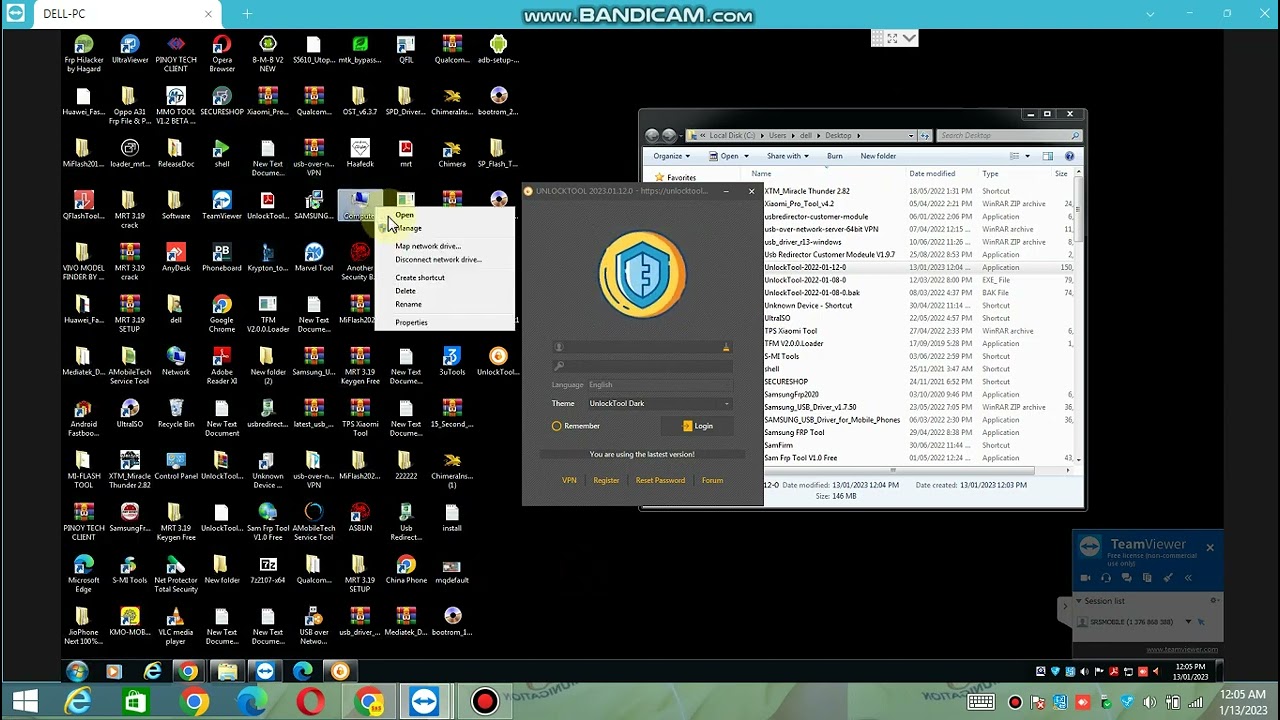Select the ASBUN desktop shortcut
Image resolution: width=1280 pixels, height=720 pixels.
(x=360, y=518)
